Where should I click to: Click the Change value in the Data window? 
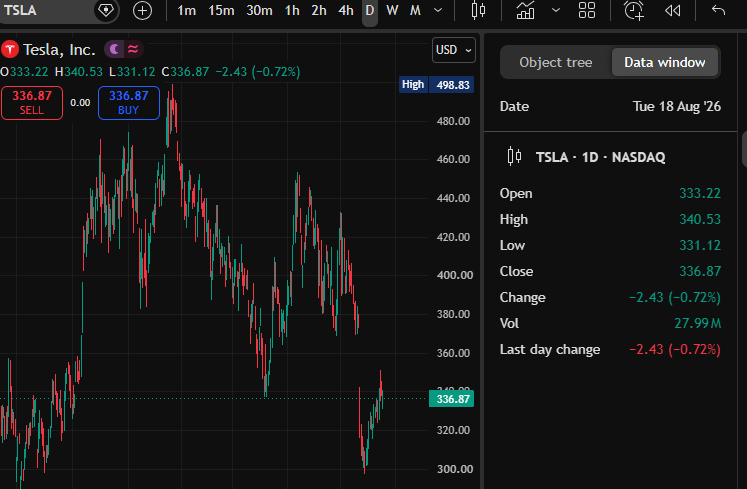click(x=675, y=297)
